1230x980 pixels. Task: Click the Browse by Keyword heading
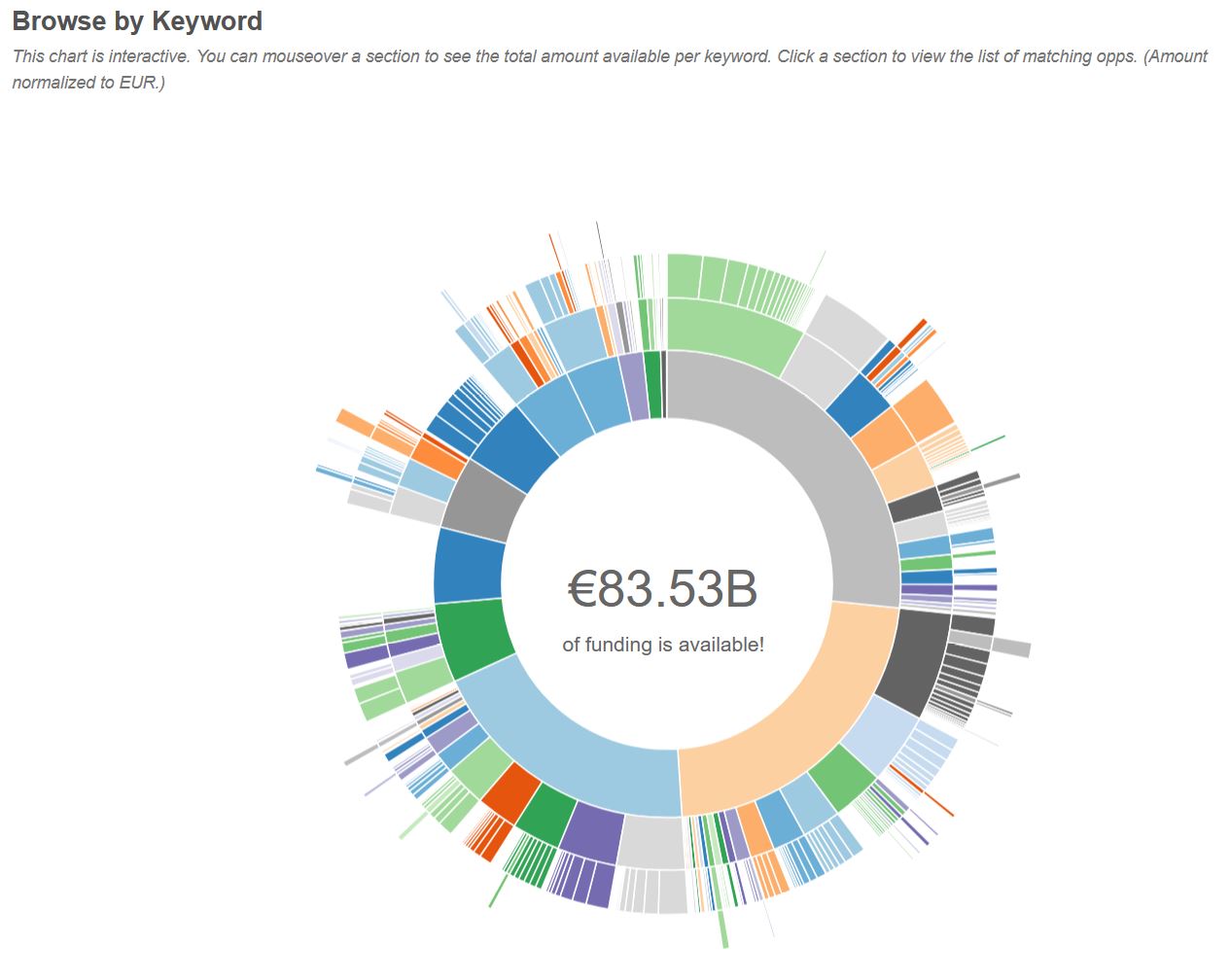[x=137, y=20]
